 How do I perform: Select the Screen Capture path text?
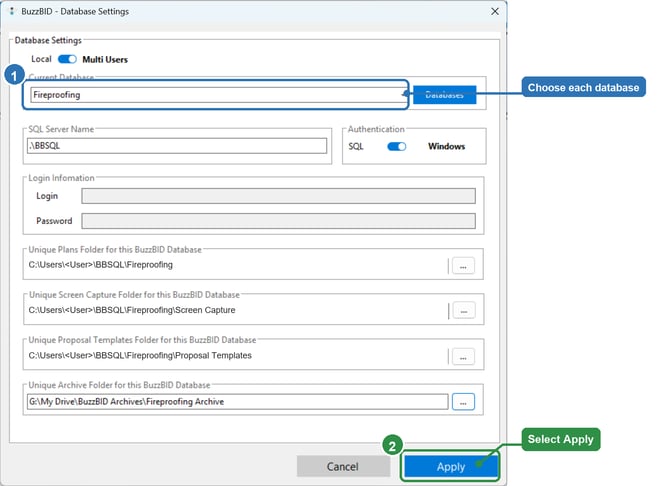pyautogui.click(x=132, y=310)
